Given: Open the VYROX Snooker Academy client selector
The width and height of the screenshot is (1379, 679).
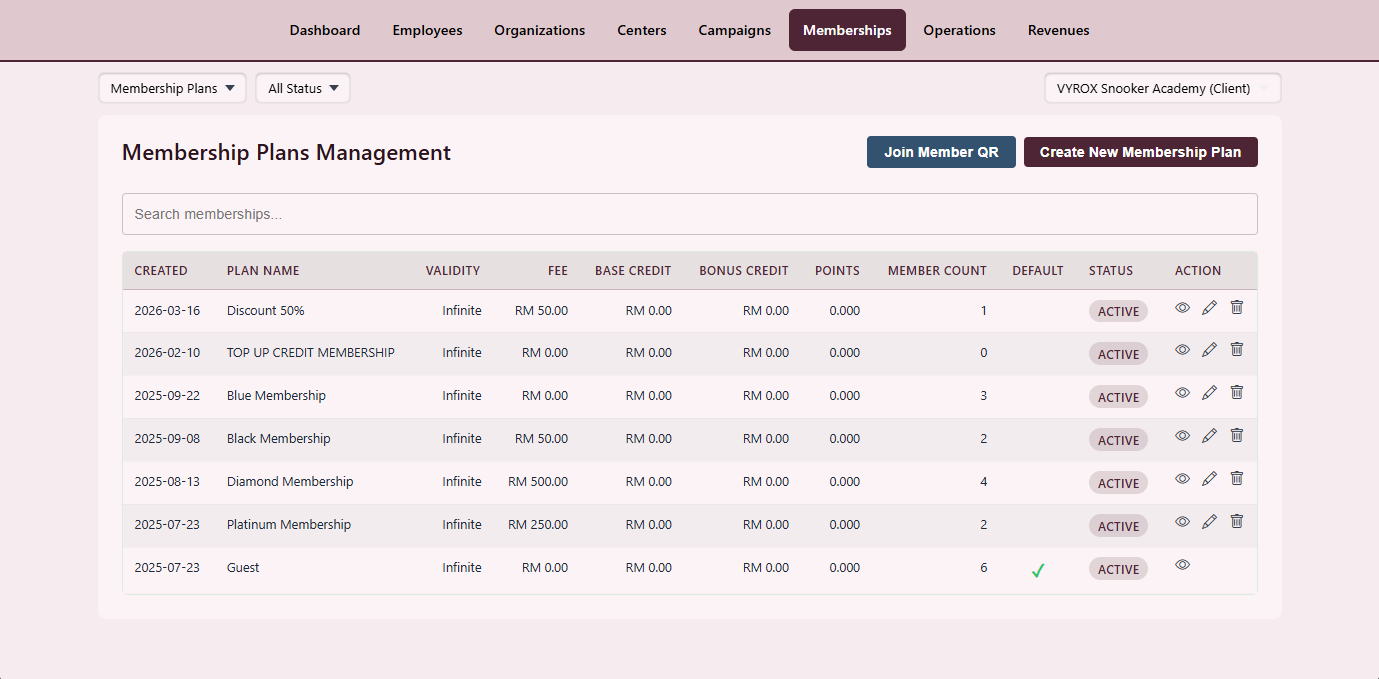Looking at the screenshot, I should 1163,88.
